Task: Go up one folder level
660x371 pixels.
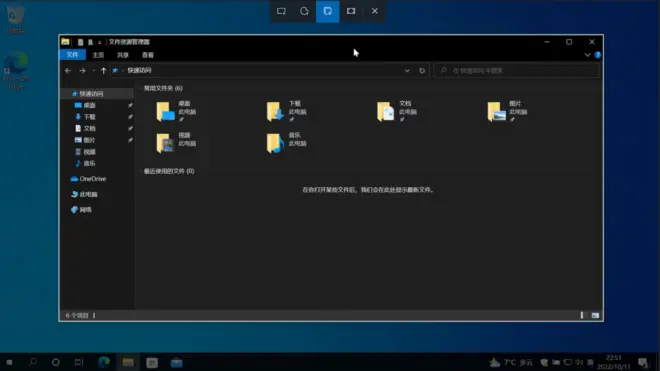Action: click(104, 70)
